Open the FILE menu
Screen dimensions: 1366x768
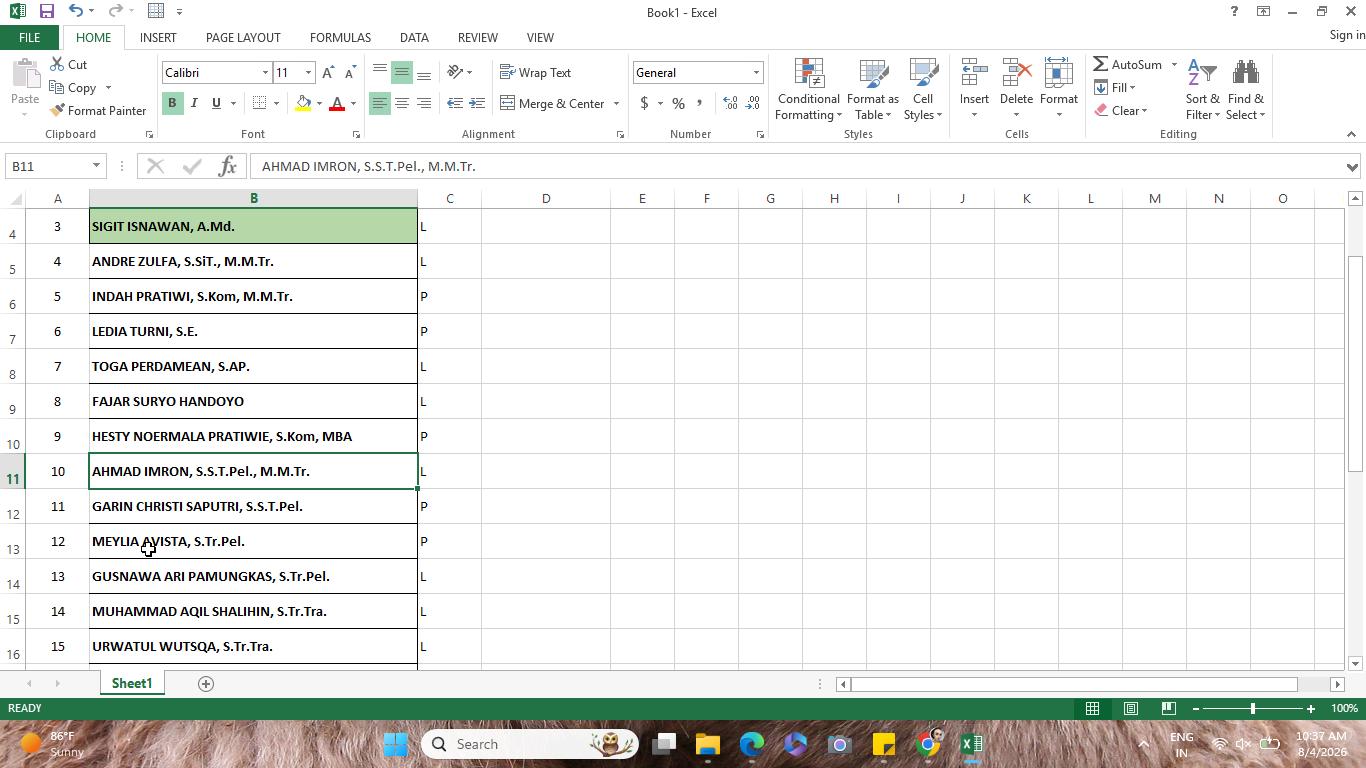(29, 37)
